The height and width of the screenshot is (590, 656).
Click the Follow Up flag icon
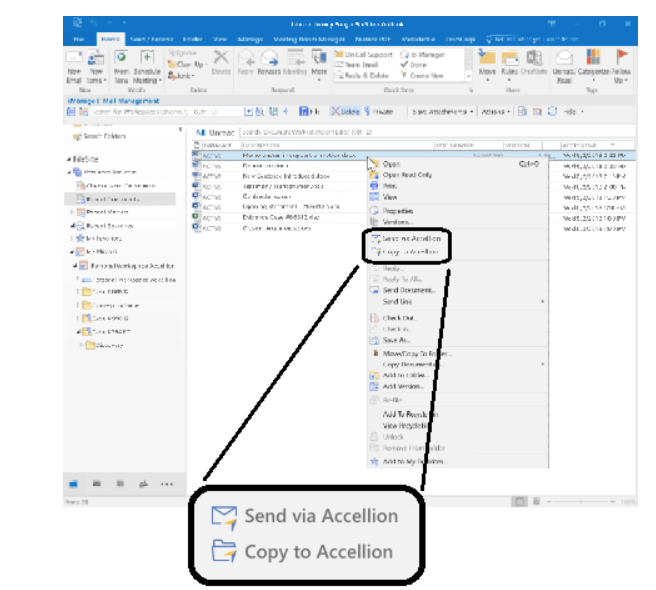click(622, 62)
